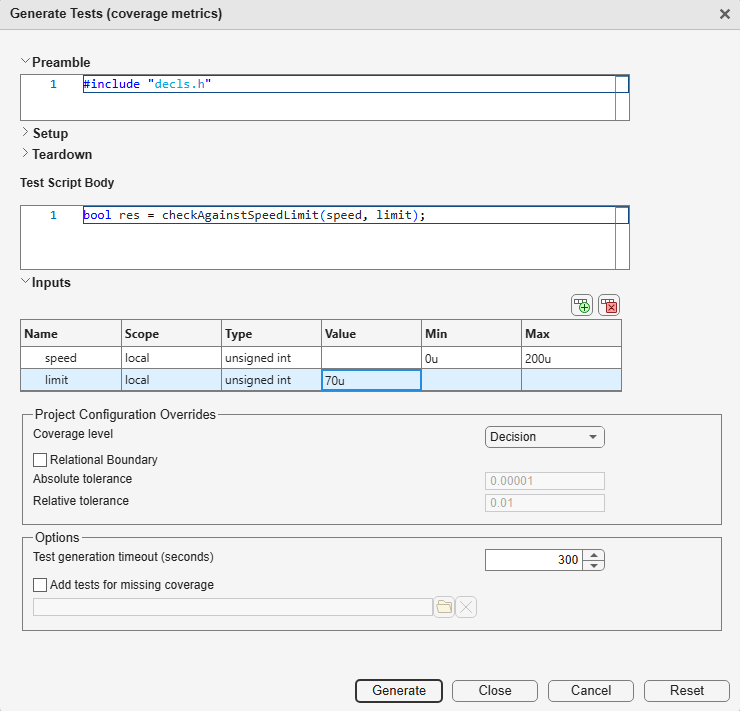Click the Close button
740x711 pixels.
495,691
